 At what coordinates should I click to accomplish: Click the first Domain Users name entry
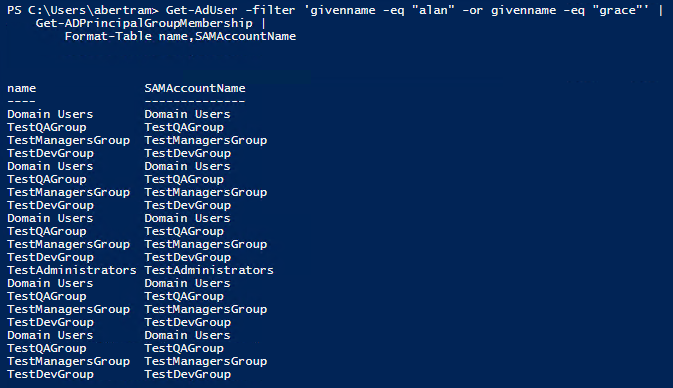(x=50, y=114)
